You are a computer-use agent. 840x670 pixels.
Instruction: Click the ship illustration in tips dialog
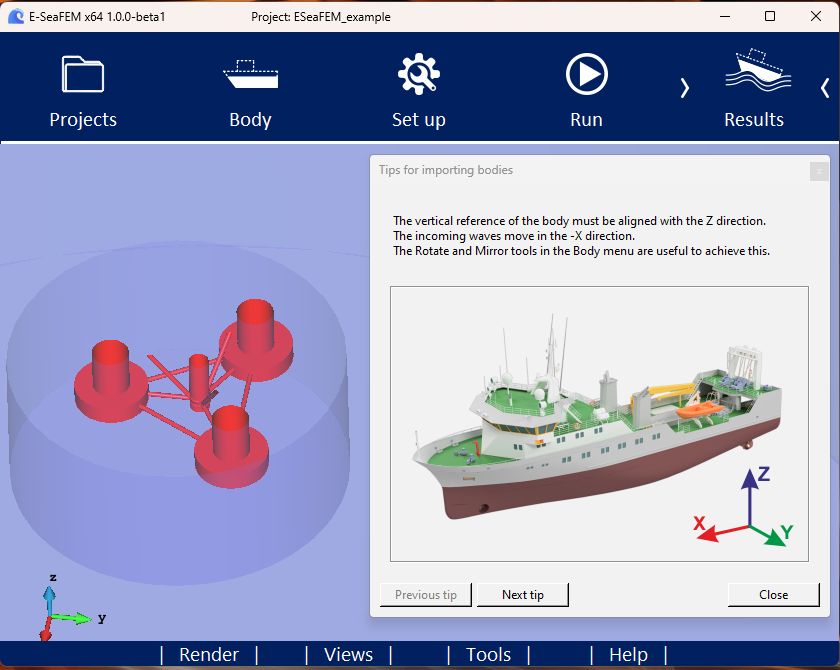(x=599, y=424)
